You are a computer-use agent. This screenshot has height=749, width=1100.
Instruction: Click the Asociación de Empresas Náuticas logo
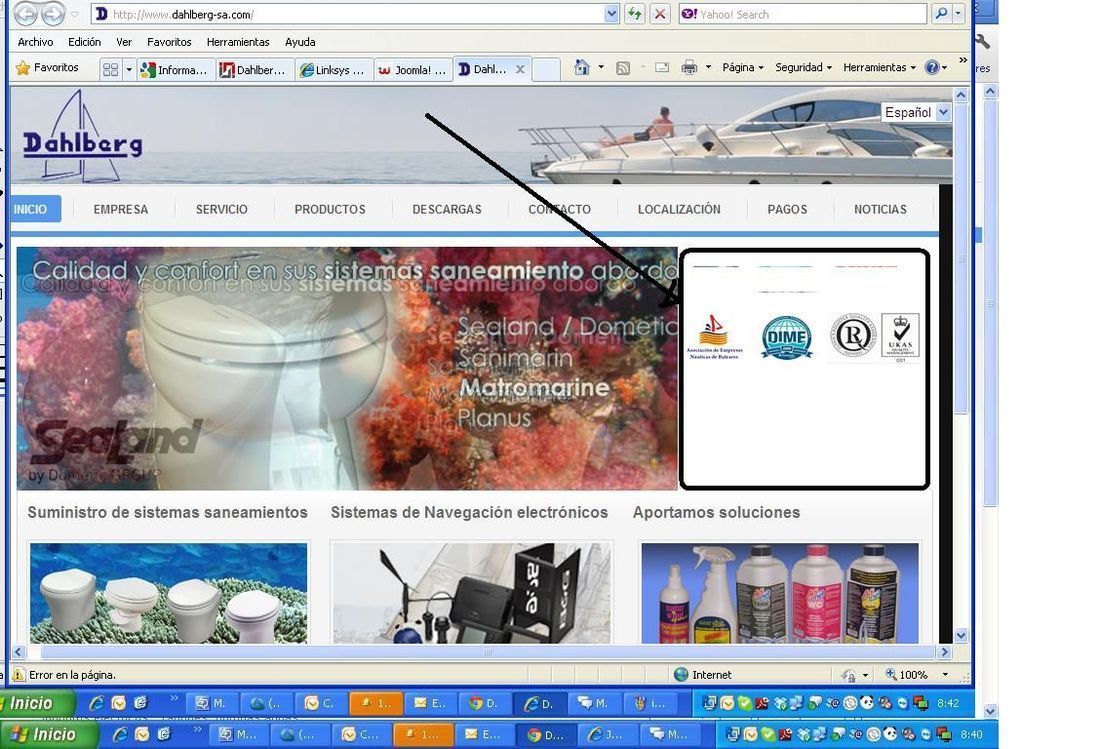pyautogui.click(x=713, y=337)
